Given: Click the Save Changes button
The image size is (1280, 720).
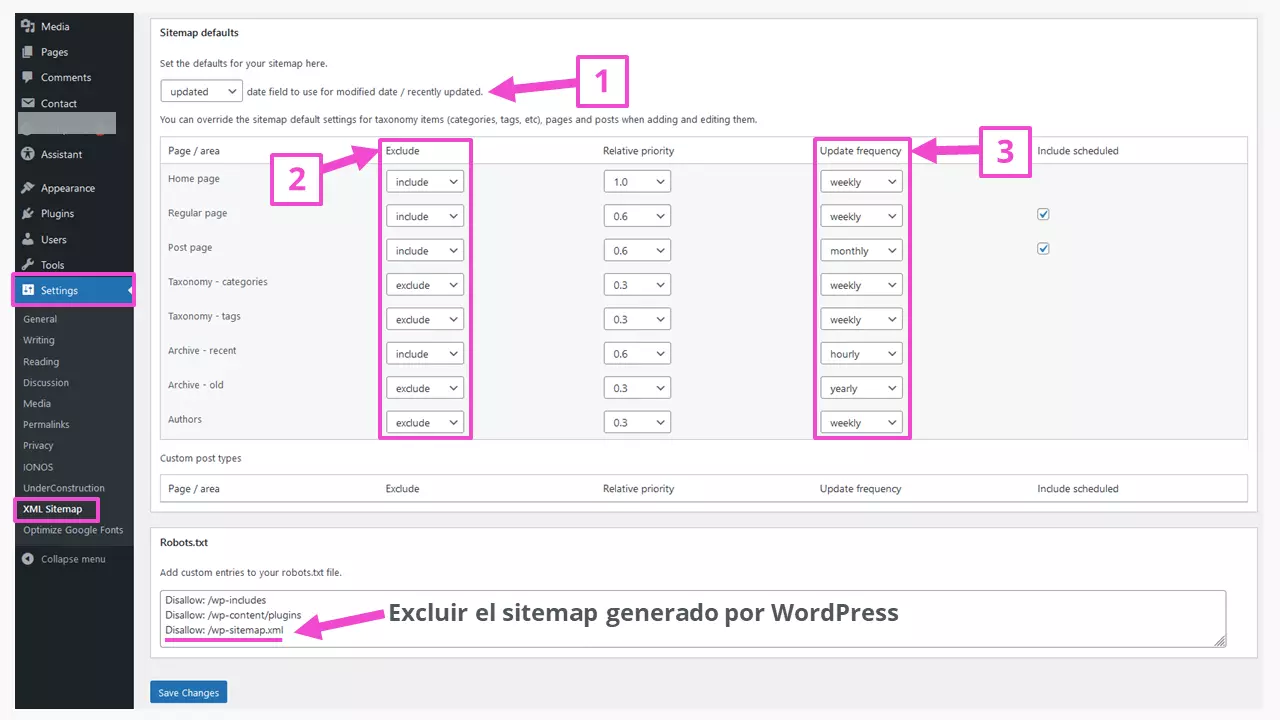Looking at the screenshot, I should pos(188,692).
